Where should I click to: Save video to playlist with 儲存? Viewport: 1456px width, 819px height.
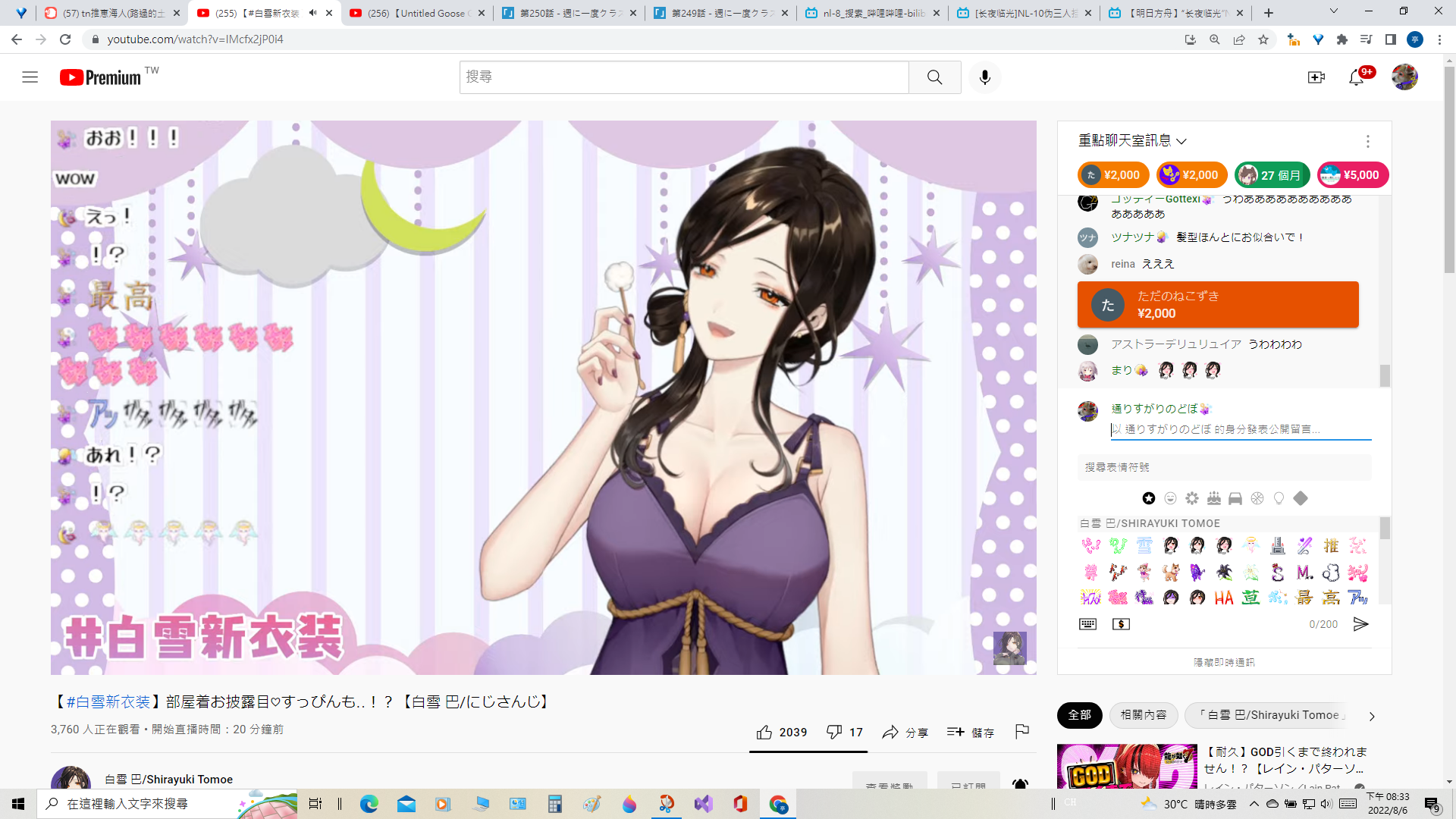click(x=971, y=732)
